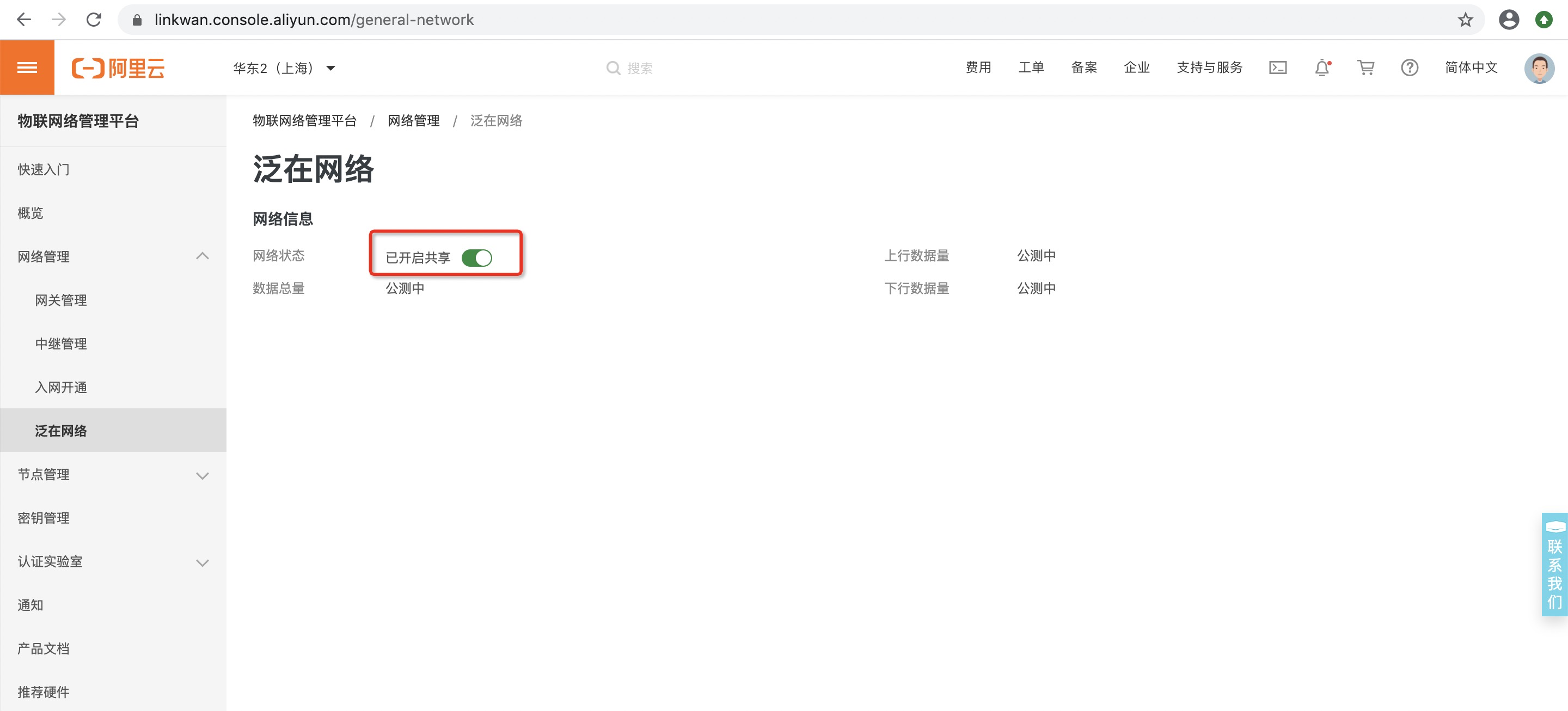Open region selector 华东2（上海）

[x=284, y=68]
